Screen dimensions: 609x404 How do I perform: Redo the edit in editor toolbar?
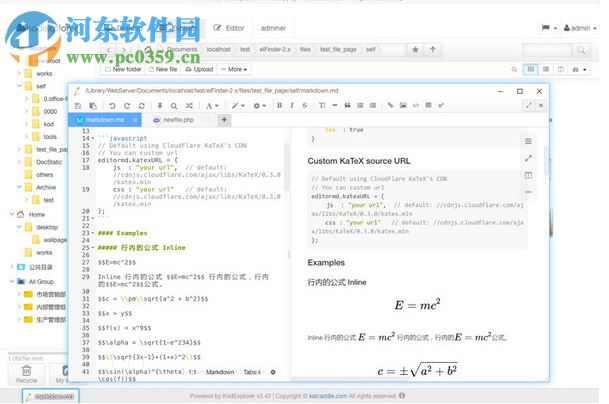tap(127, 106)
